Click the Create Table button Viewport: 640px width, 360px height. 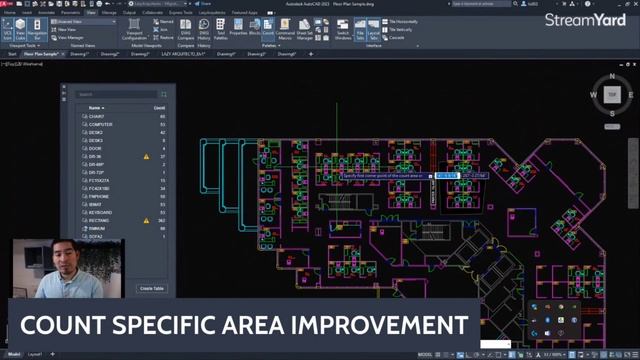click(152, 289)
